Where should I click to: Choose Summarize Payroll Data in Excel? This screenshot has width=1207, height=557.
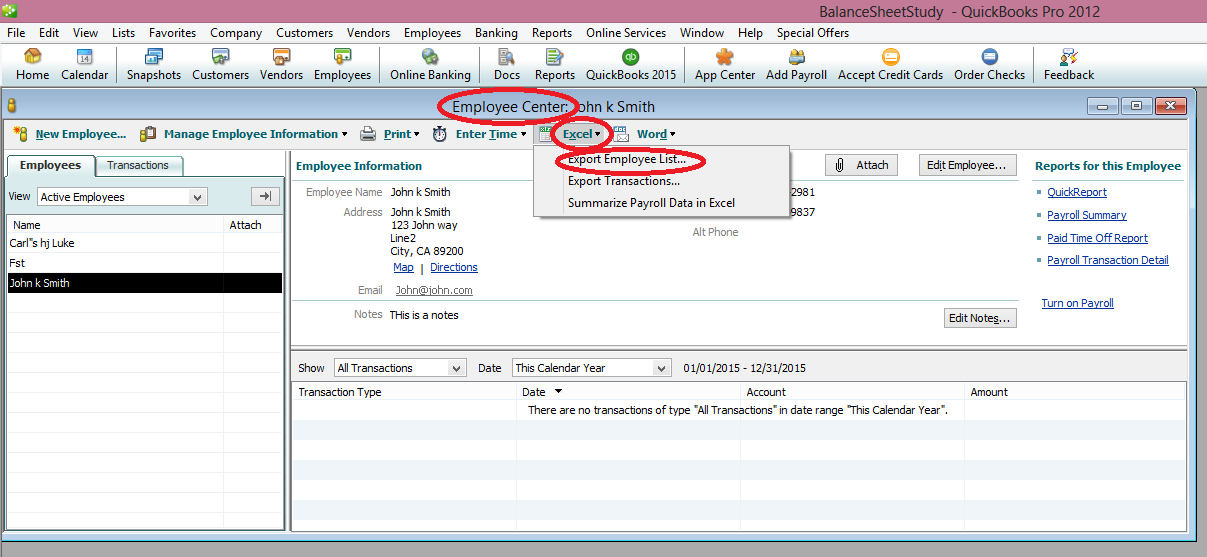pos(651,203)
